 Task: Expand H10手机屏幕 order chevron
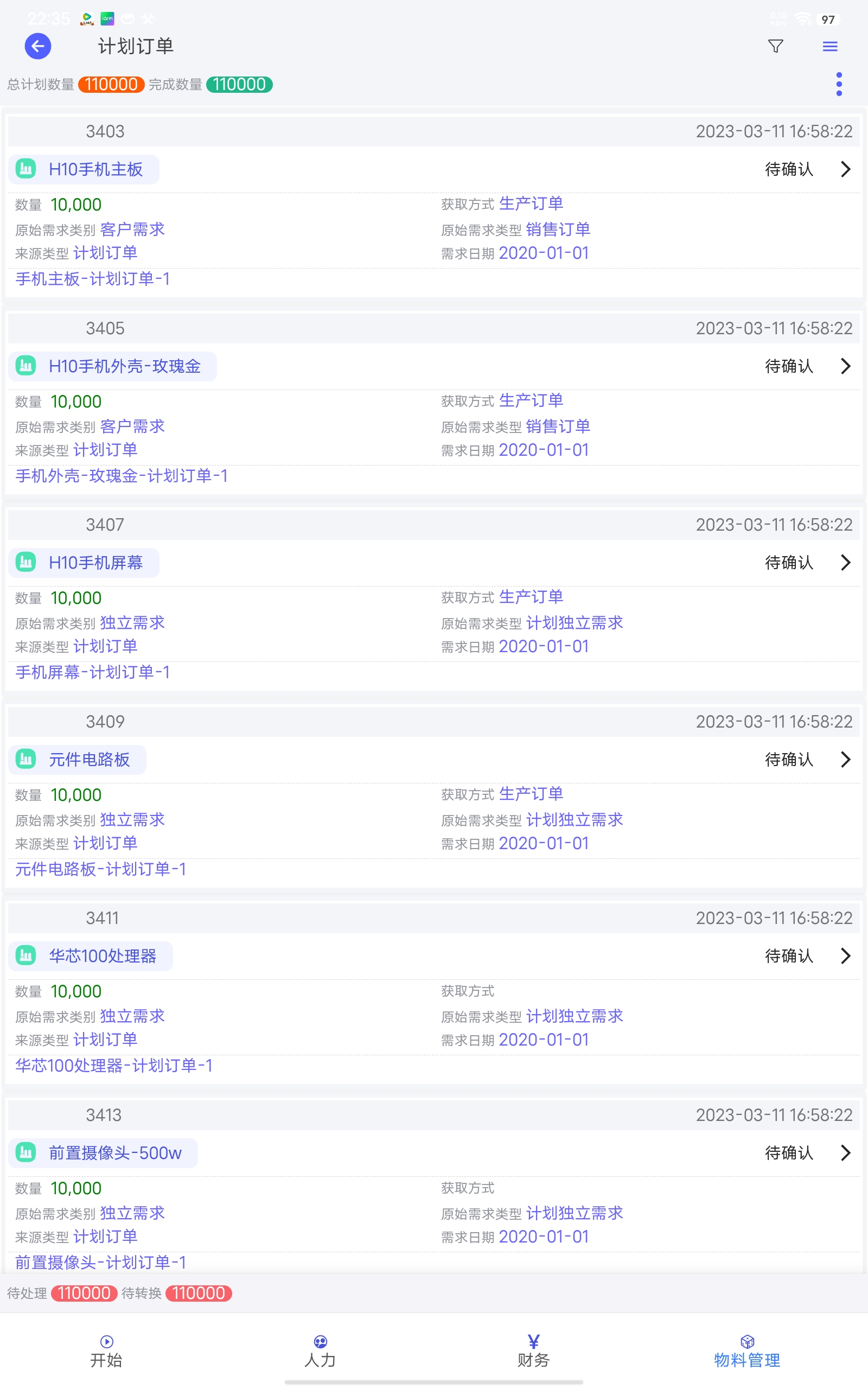[x=845, y=563]
